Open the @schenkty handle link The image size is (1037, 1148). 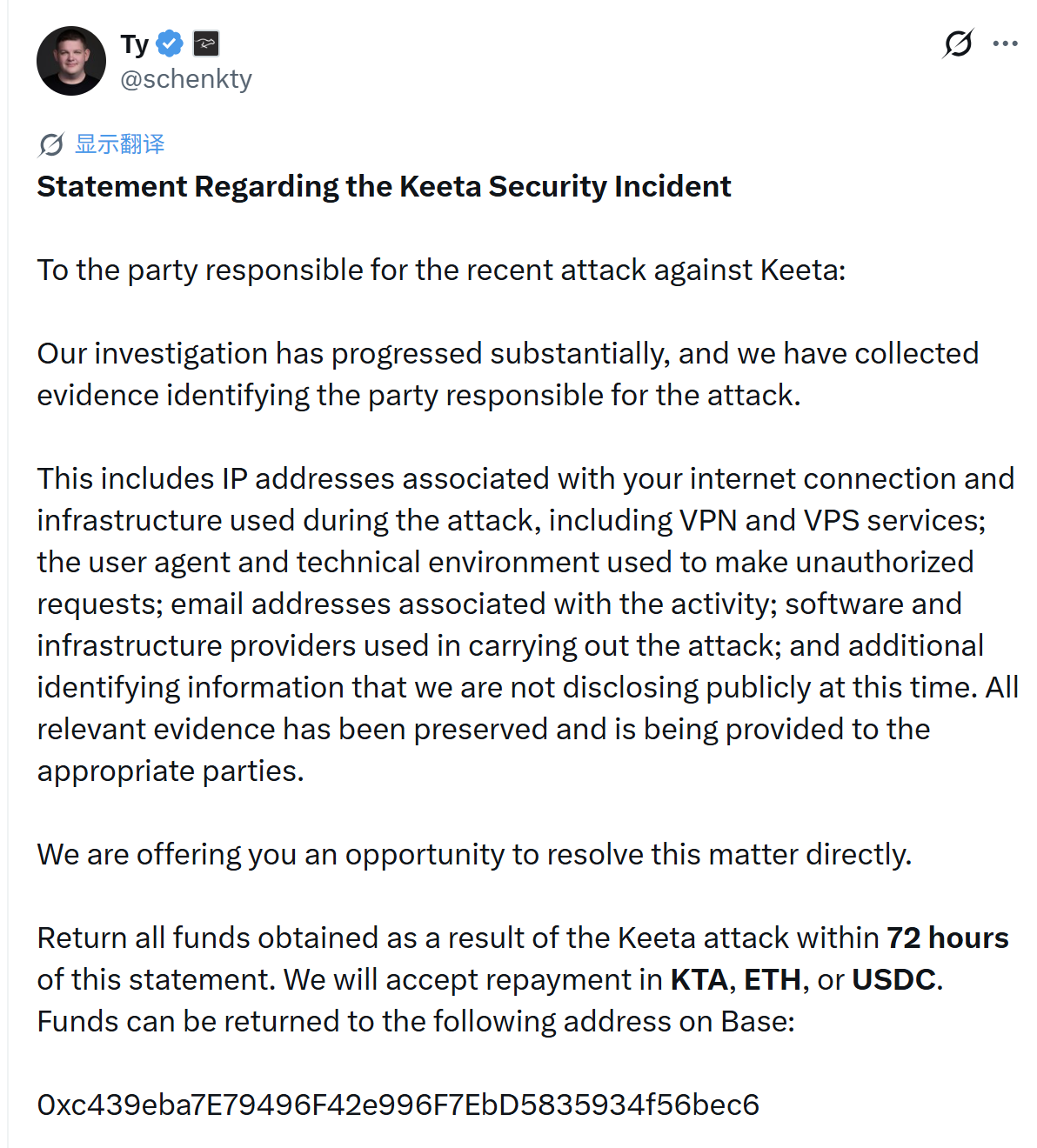coord(186,79)
